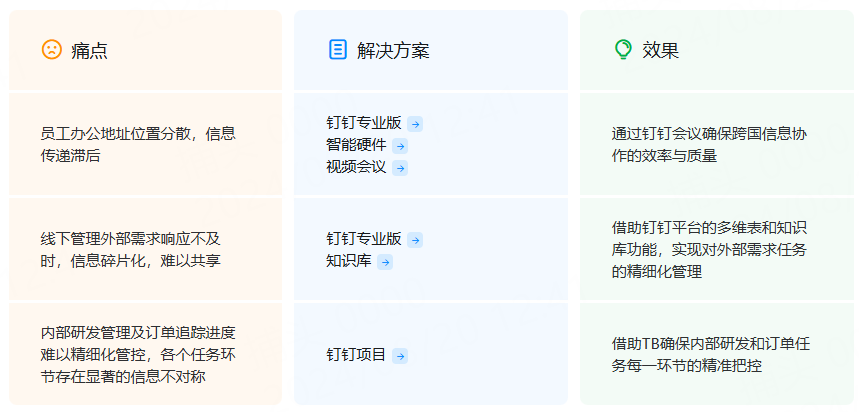Image resolution: width=859 pixels, height=412 pixels.
Task: Click arrow icon next to 钉钉项目
Action: pos(400,357)
